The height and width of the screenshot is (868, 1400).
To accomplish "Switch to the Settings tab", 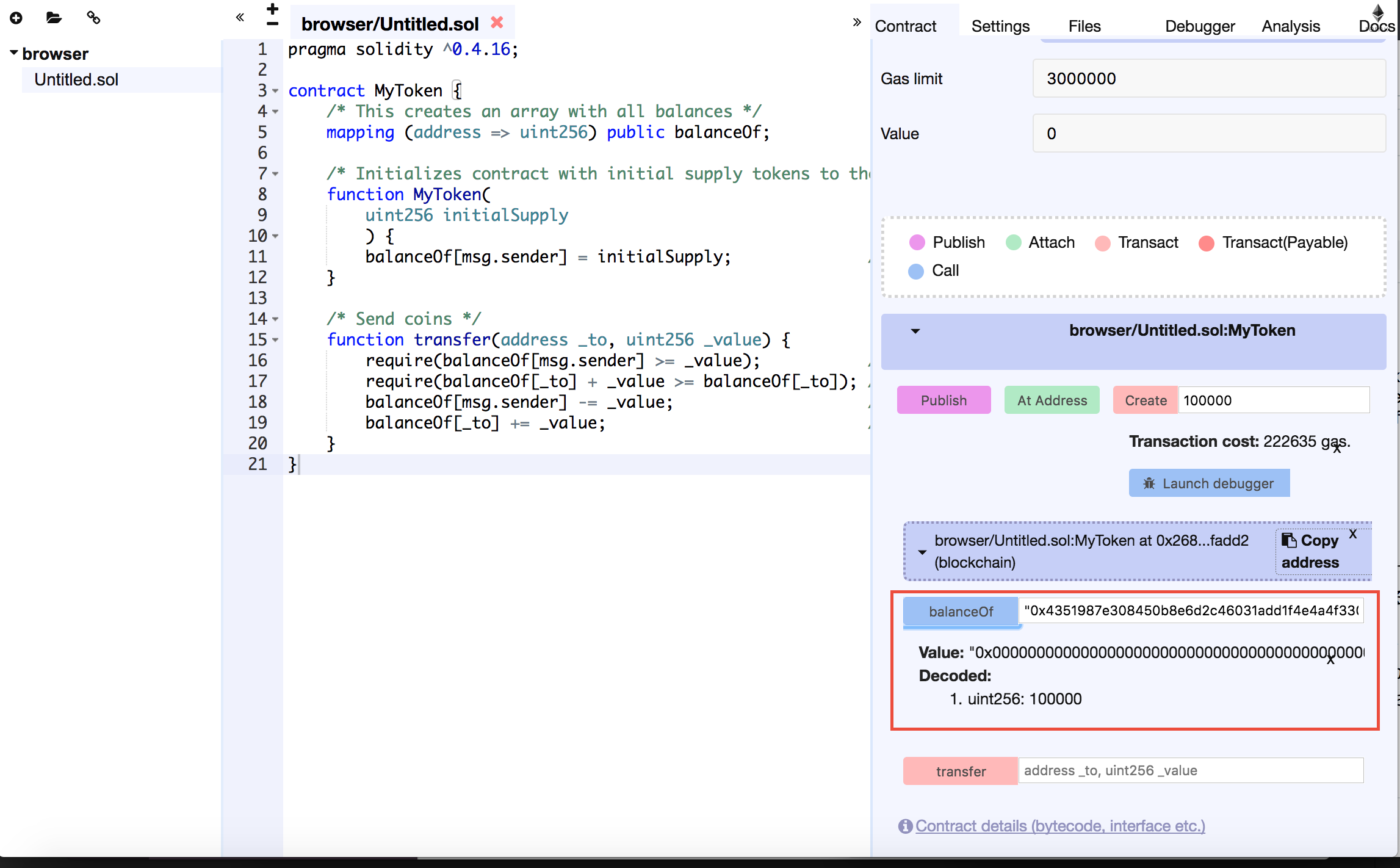I will [x=1000, y=26].
